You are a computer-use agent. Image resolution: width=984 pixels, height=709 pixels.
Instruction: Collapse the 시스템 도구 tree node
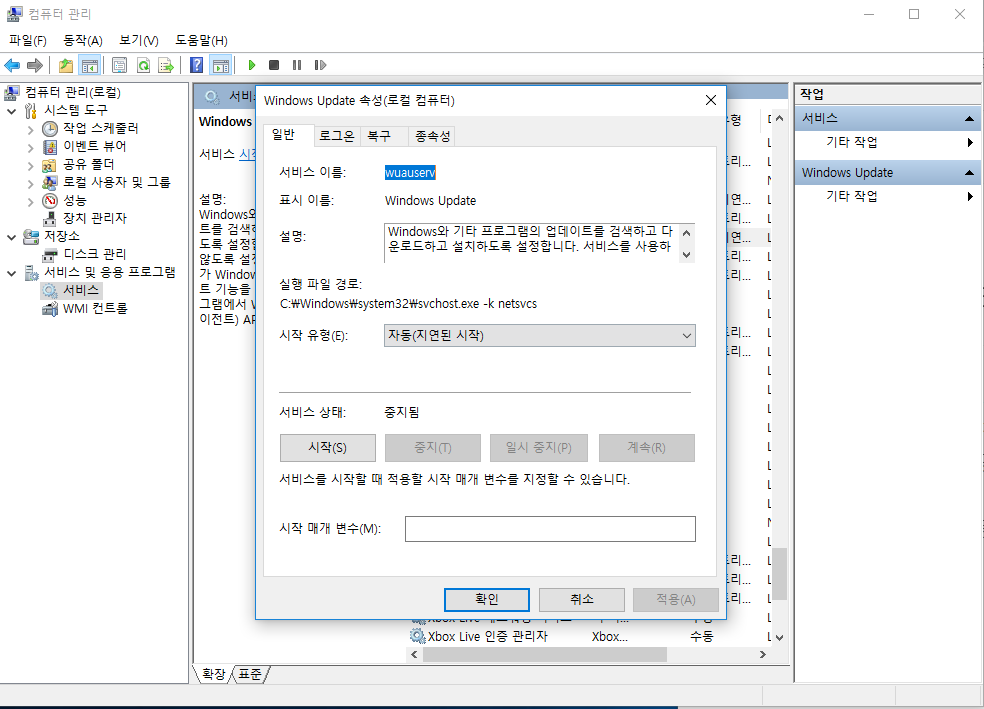click(11, 111)
